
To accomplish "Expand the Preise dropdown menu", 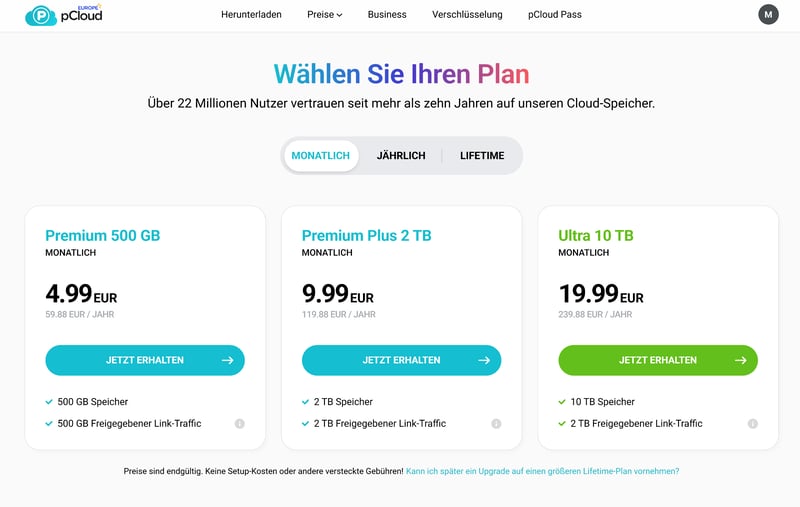I will click(325, 15).
